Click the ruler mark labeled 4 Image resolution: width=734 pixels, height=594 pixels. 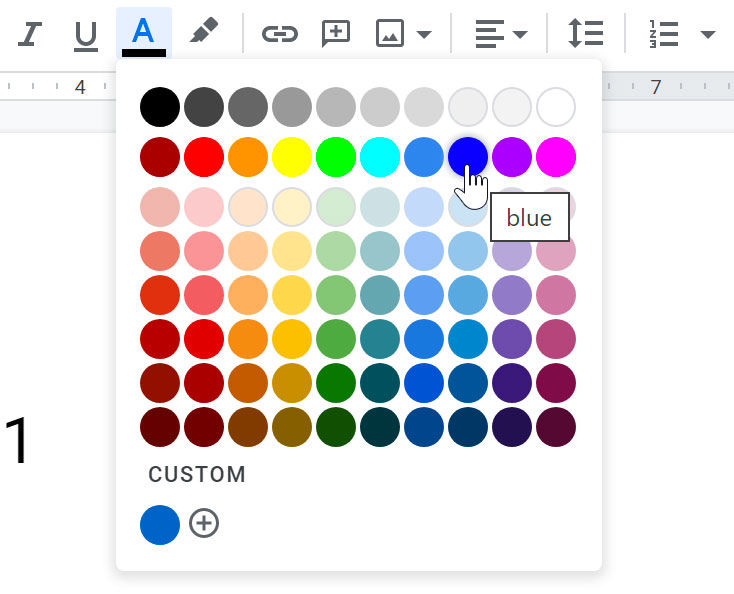[x=80, y=87]
